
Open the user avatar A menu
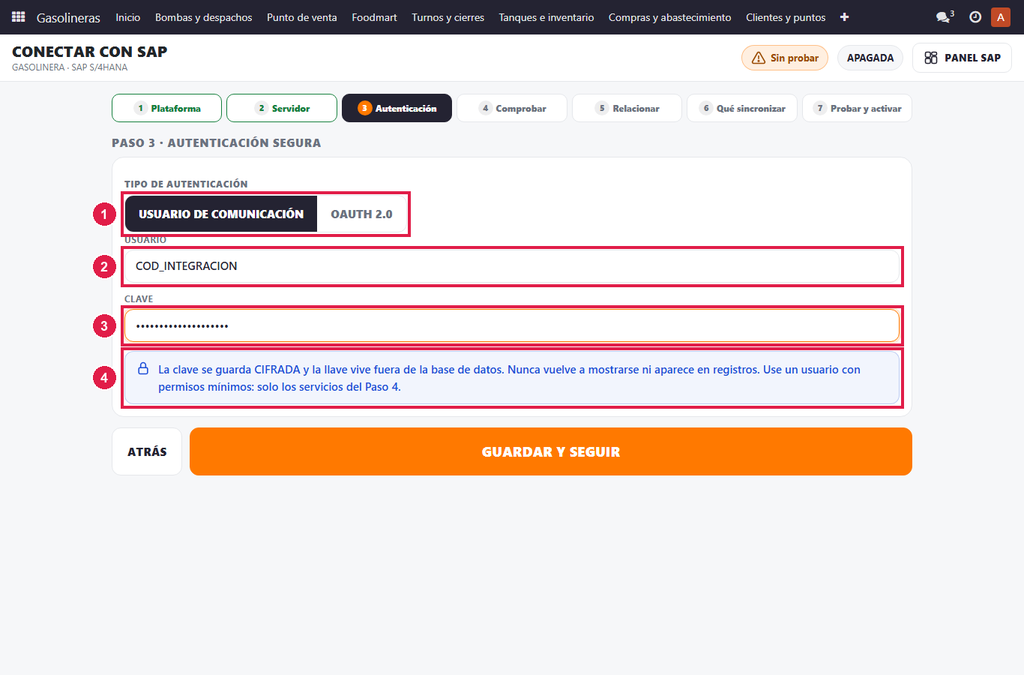[x=1000, y=17]
